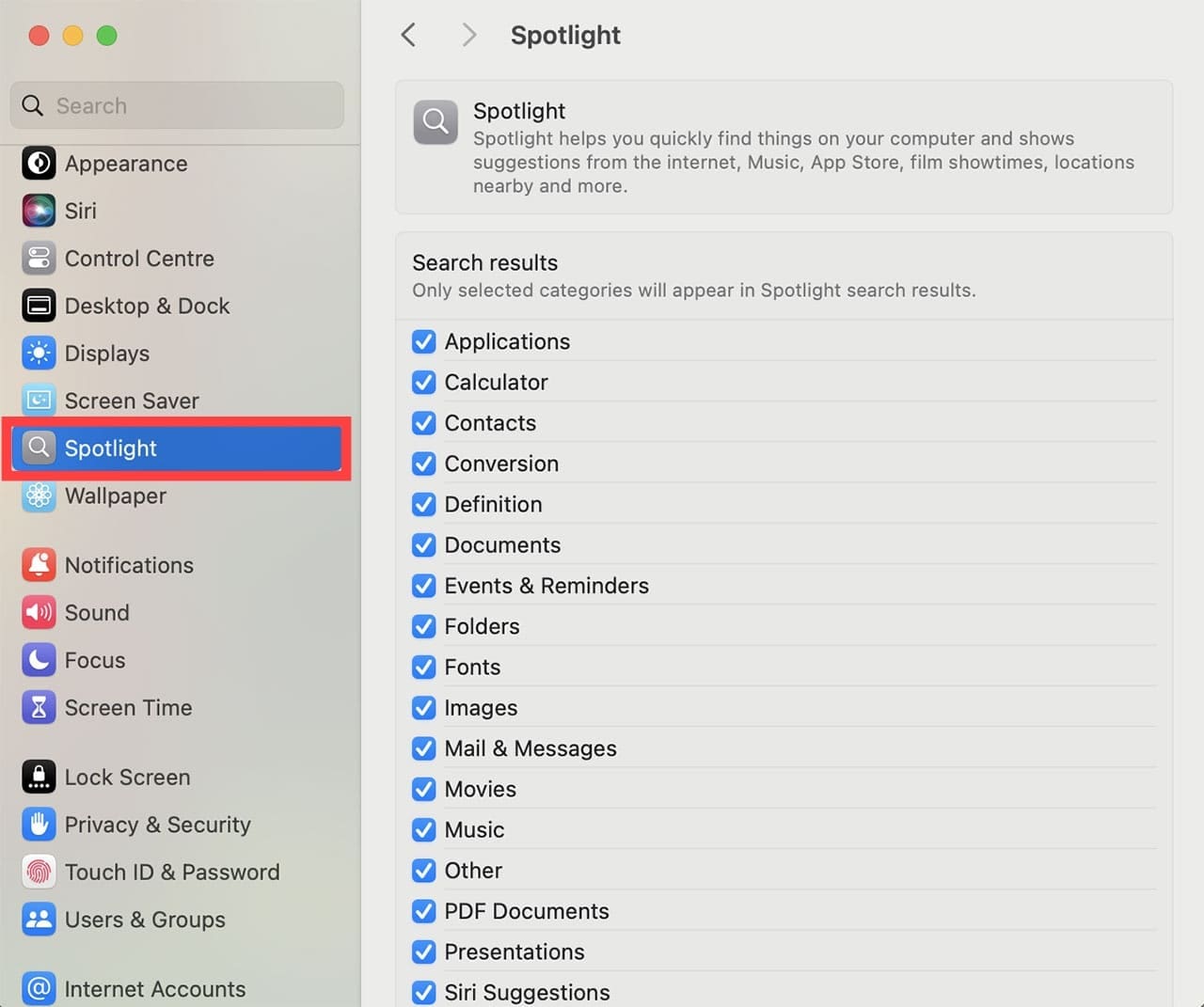Select Screen Saver label
This screenshot has height=1007, width=1204.
[x=132, y=401]
